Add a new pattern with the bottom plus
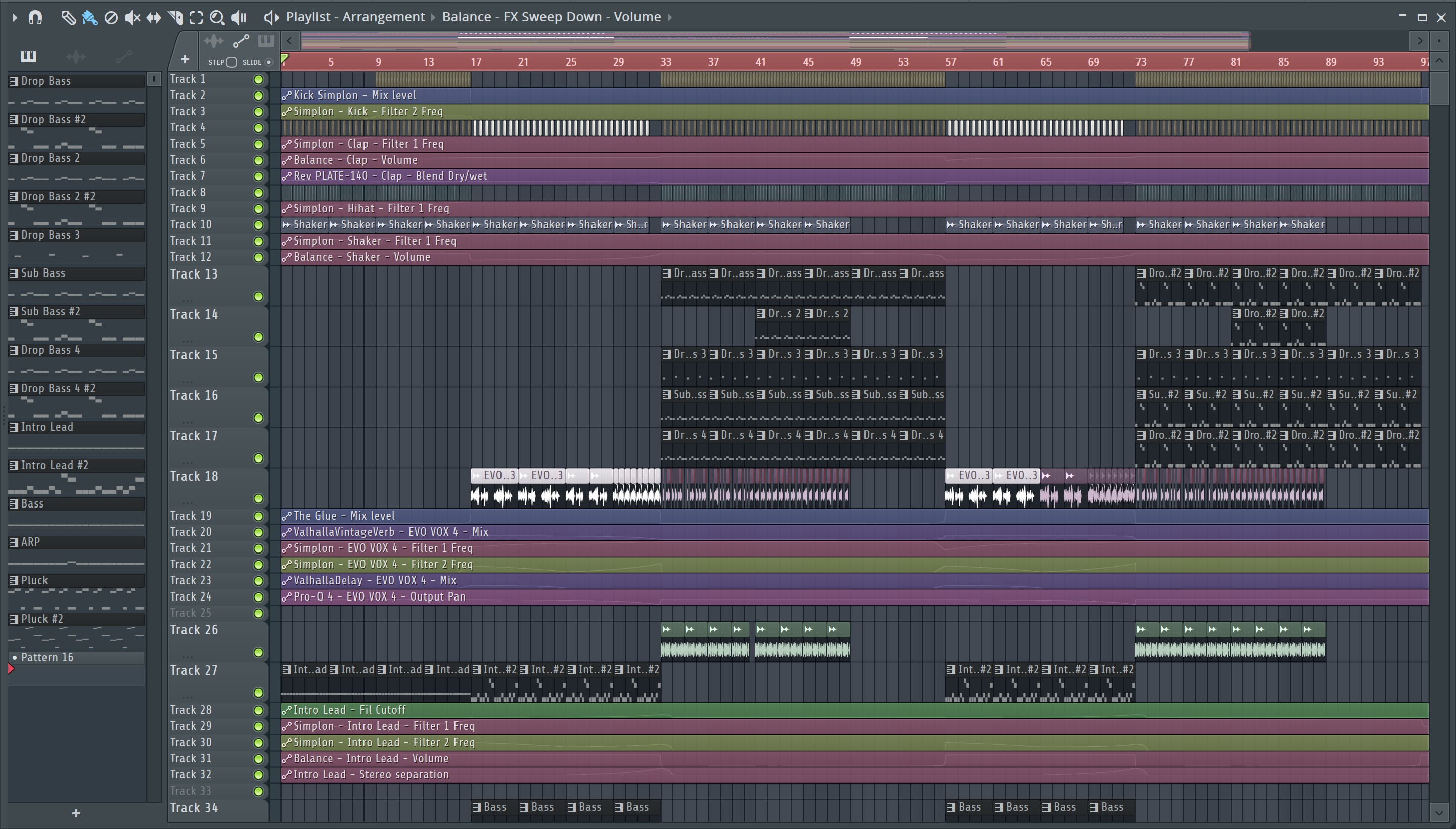Screen dimensions: 1456x829 [76, 814]
